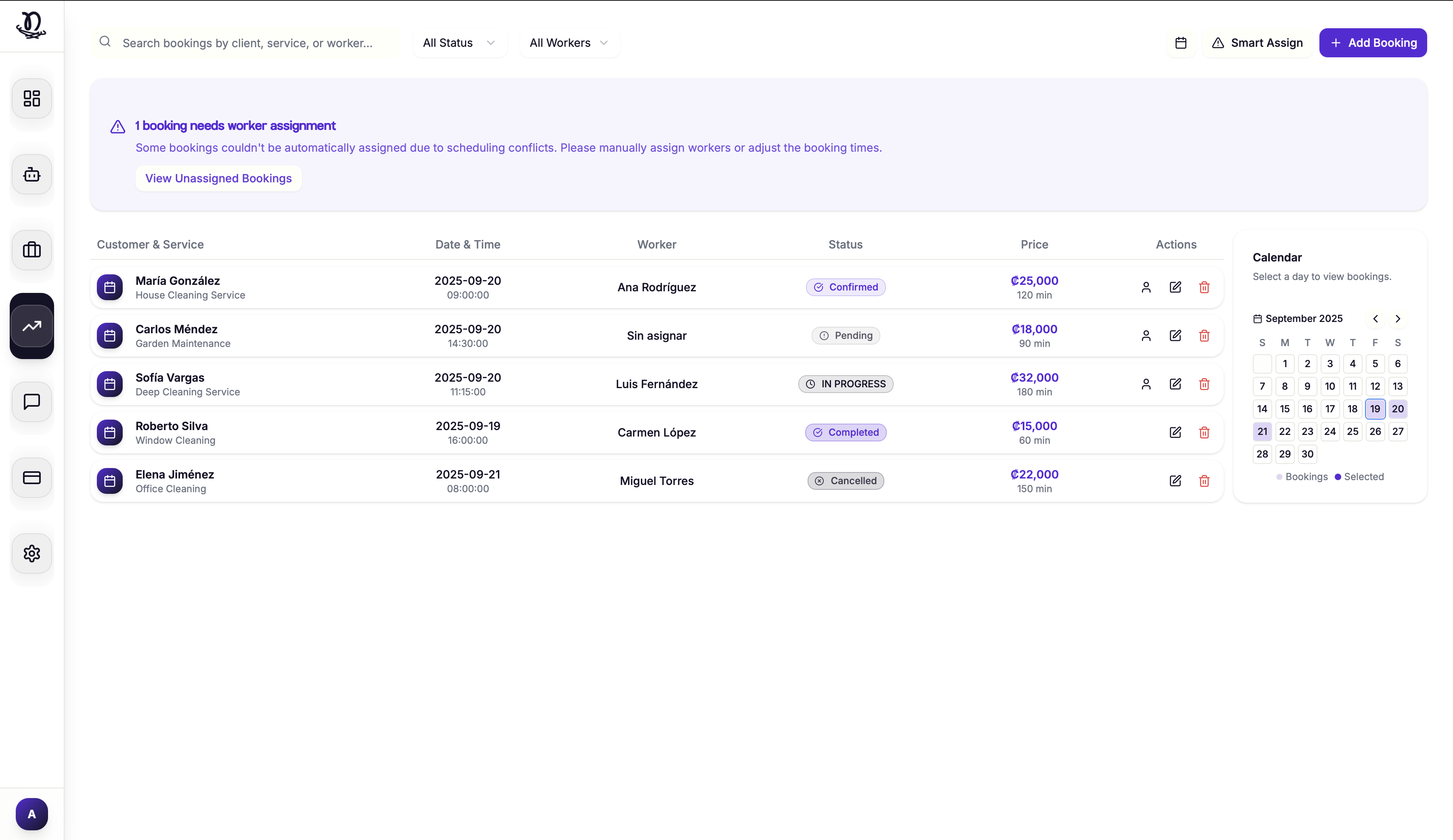Open the briefcase services icon
Screen dimensions: 1453x840
(x=31, y=250)
